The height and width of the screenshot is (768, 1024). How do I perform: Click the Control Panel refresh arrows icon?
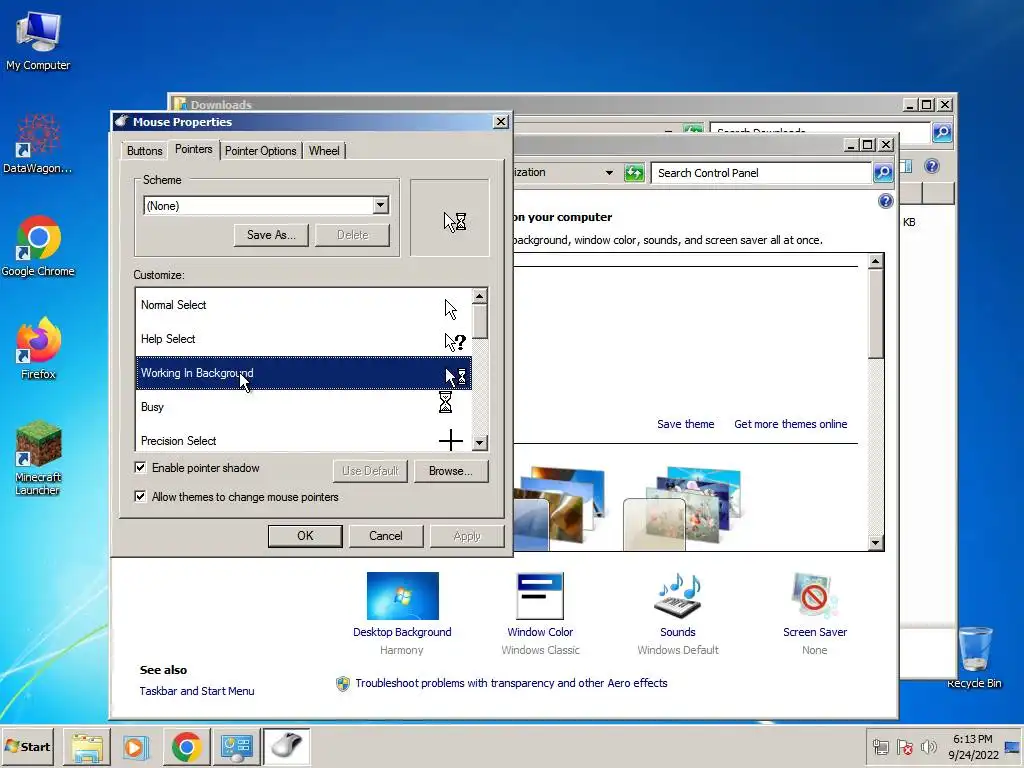pyautogui.click(x=634, y=173)
